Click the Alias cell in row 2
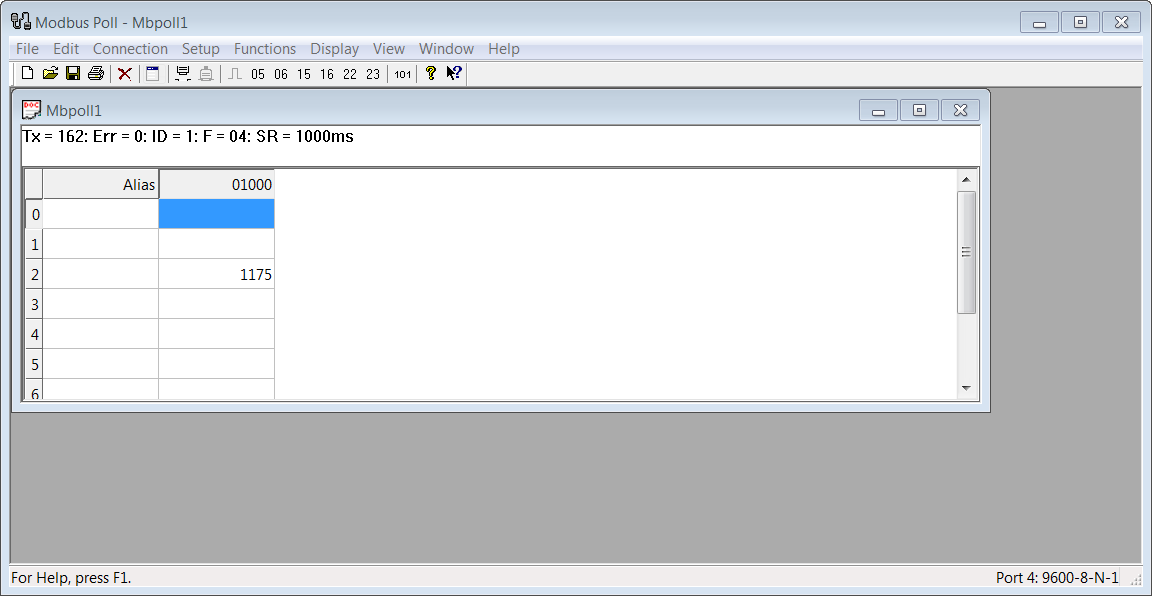 click(x=101, y=274)
